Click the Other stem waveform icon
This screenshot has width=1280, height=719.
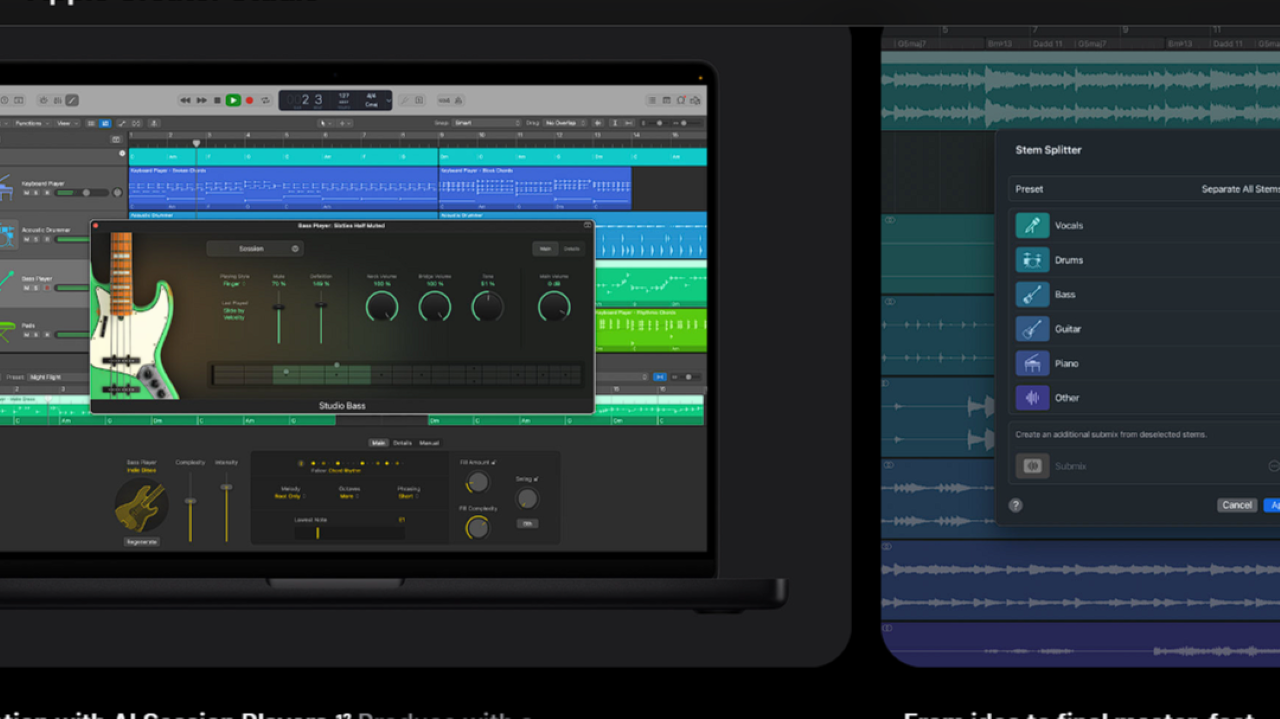[x=1032, y=398]
